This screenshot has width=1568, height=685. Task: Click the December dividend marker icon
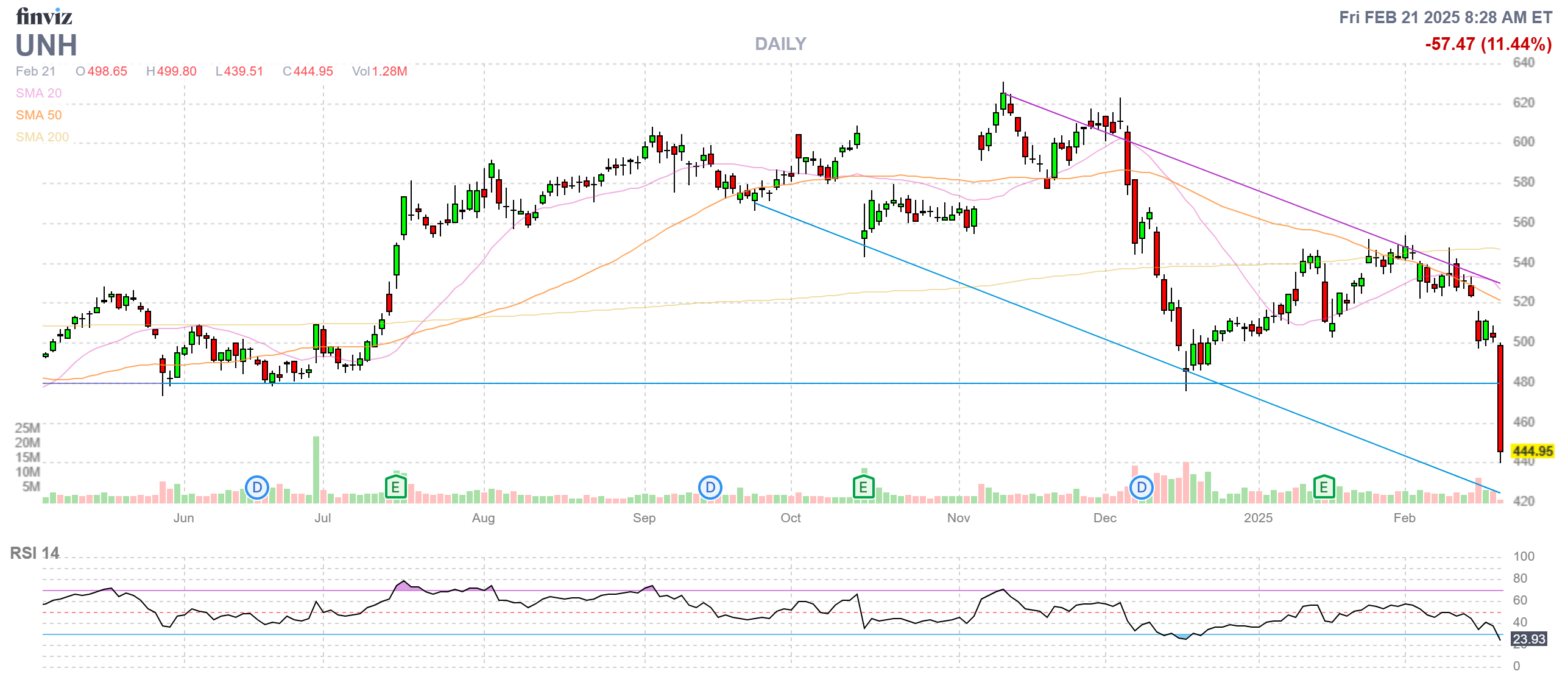(1142, 488)
